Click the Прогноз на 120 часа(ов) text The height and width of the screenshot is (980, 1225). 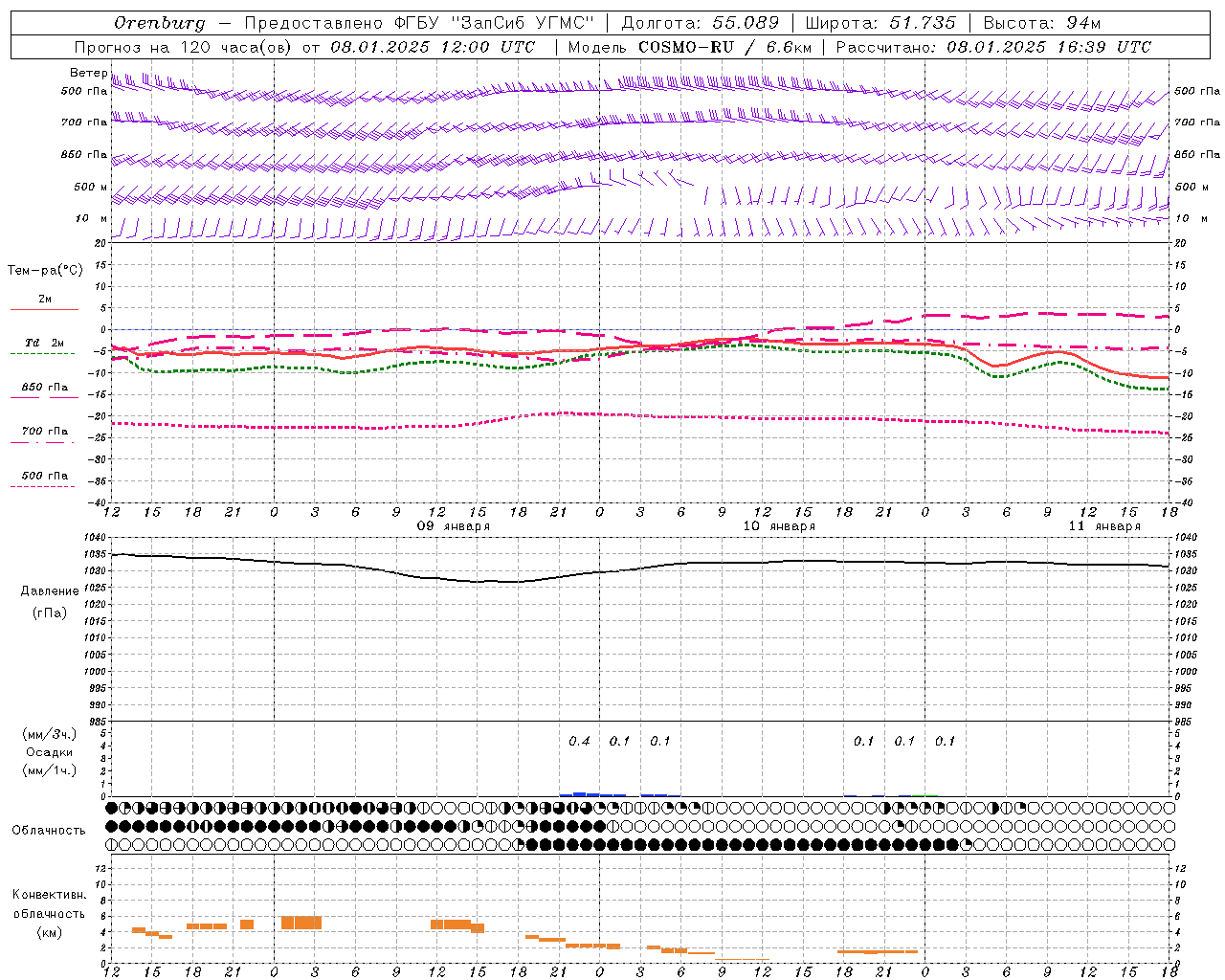pos(186,47)
